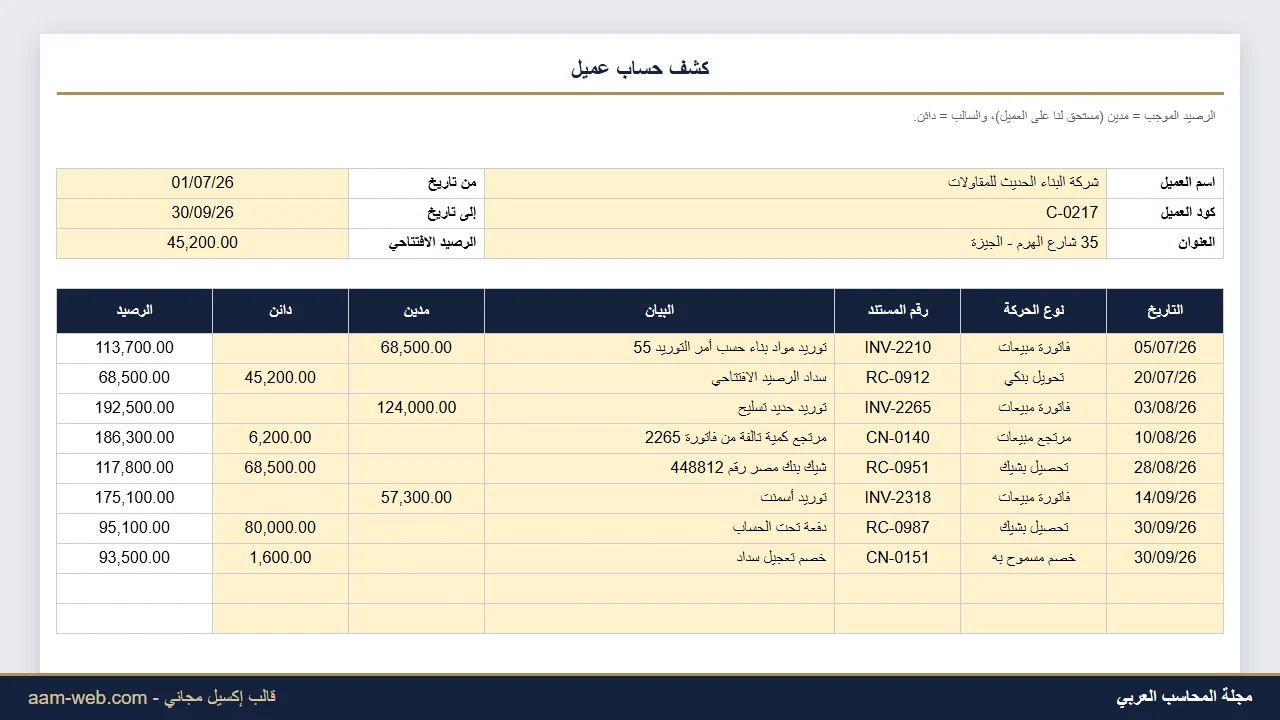Click document number INV-2210
The width and height of the screenshot is (1280, 720).
coord(898,348)
